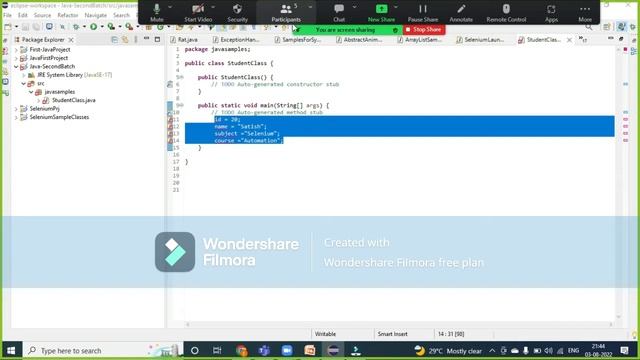
Task: Click the Eclipse toolbar search magnifier icon
Action: [x=589, y=27]
